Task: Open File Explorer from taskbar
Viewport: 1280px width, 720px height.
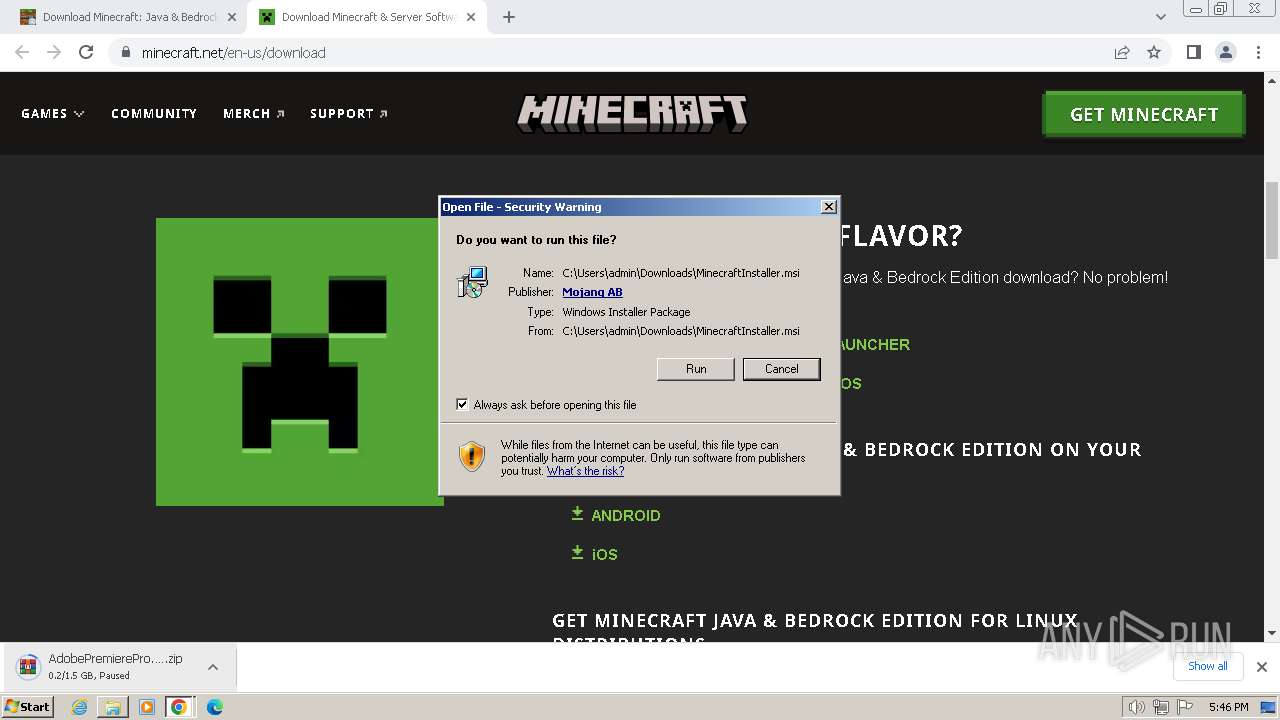Action: pyautogui.click(x=113, y=707)
